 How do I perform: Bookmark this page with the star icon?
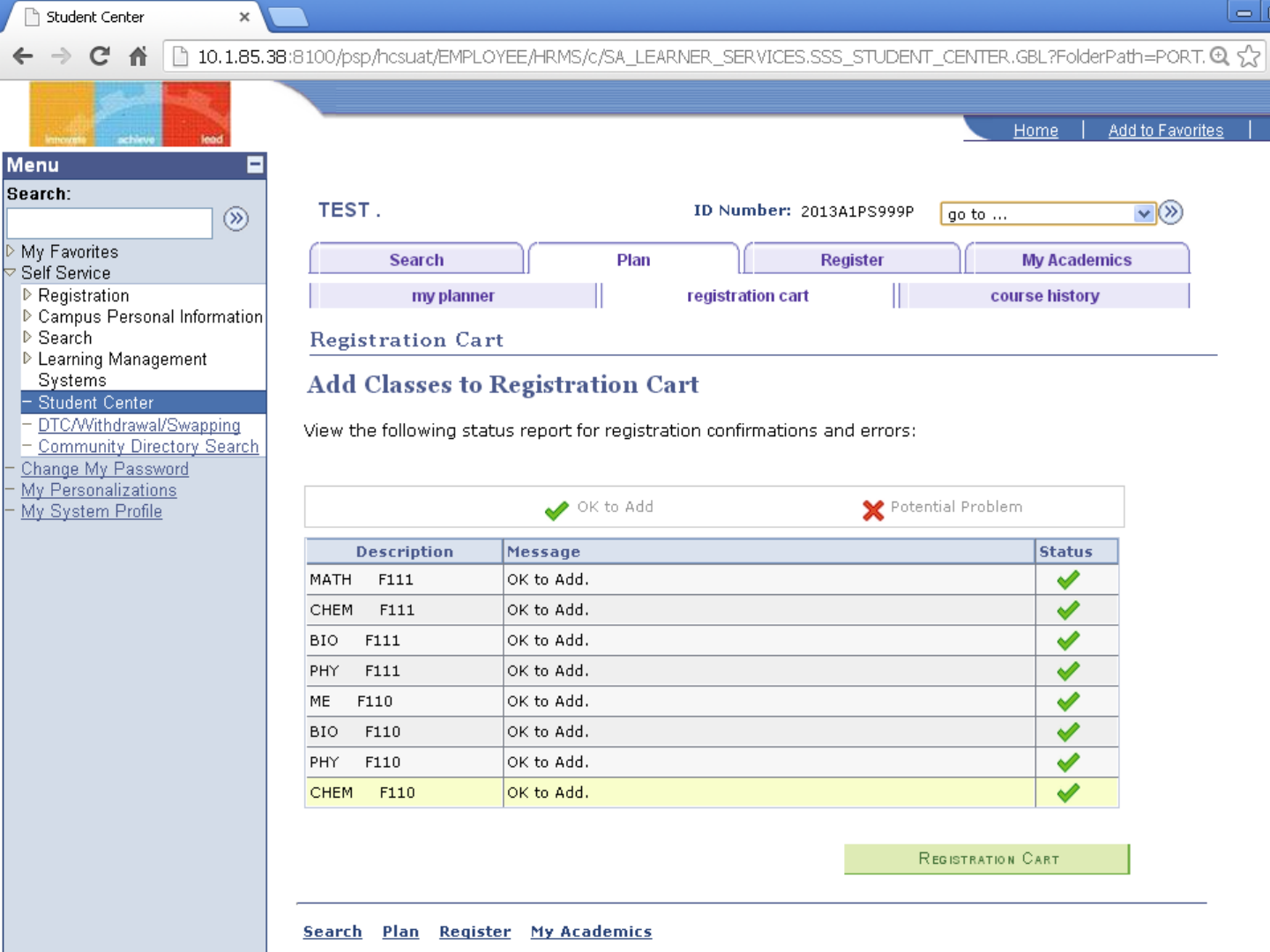click(1249, 56)
